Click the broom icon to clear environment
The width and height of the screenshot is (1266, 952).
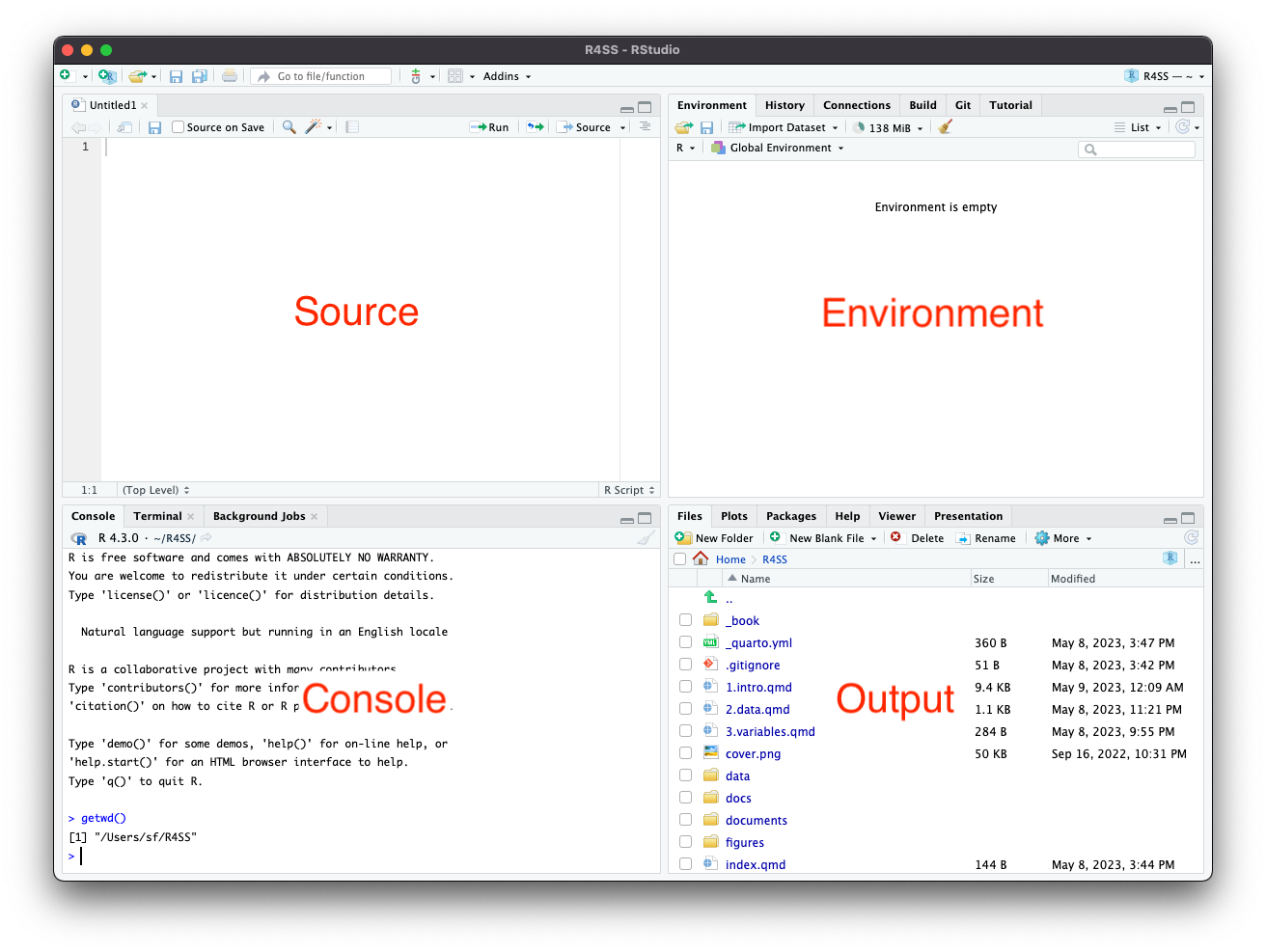tap(946, 127)
